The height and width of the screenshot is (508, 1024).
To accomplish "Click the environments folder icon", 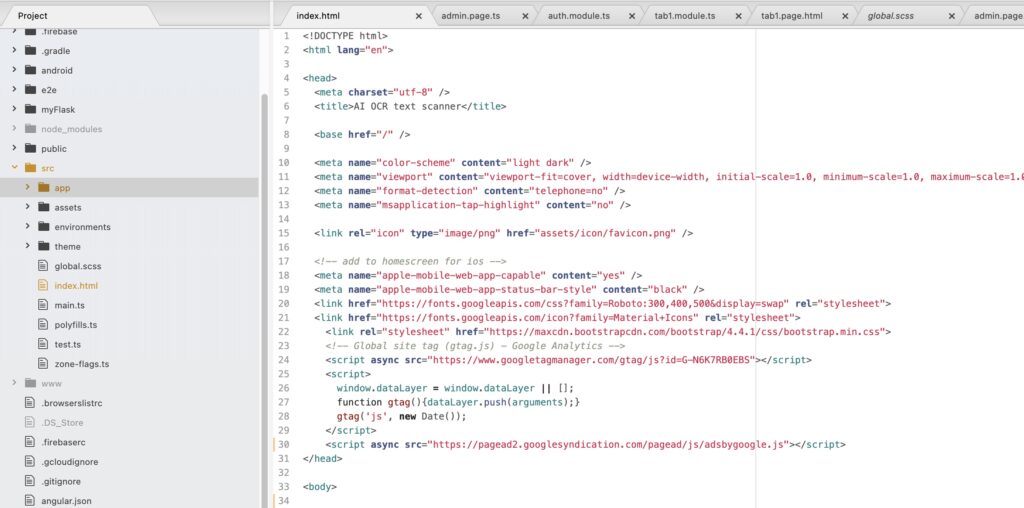I will (x=44, y=227).
